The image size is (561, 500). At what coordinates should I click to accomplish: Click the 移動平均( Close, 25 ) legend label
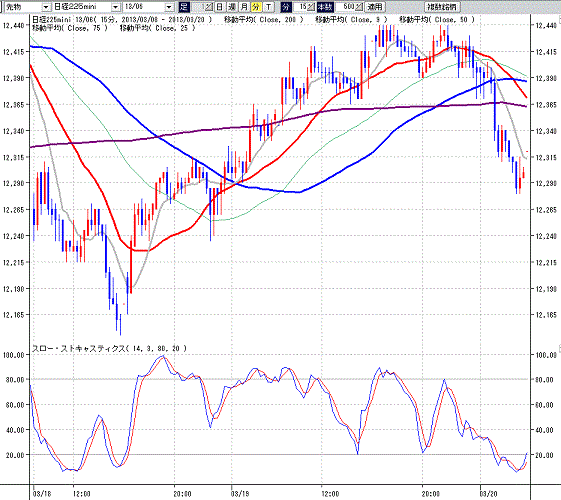(157, 28)
